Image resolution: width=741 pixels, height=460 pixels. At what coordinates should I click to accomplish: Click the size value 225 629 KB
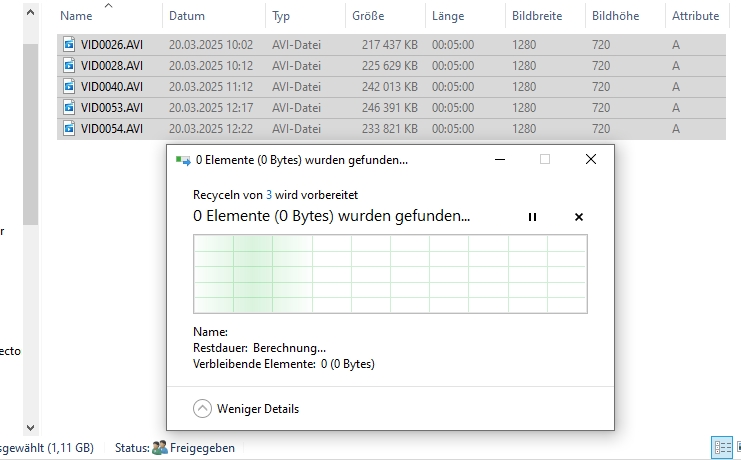coord(390,65)
